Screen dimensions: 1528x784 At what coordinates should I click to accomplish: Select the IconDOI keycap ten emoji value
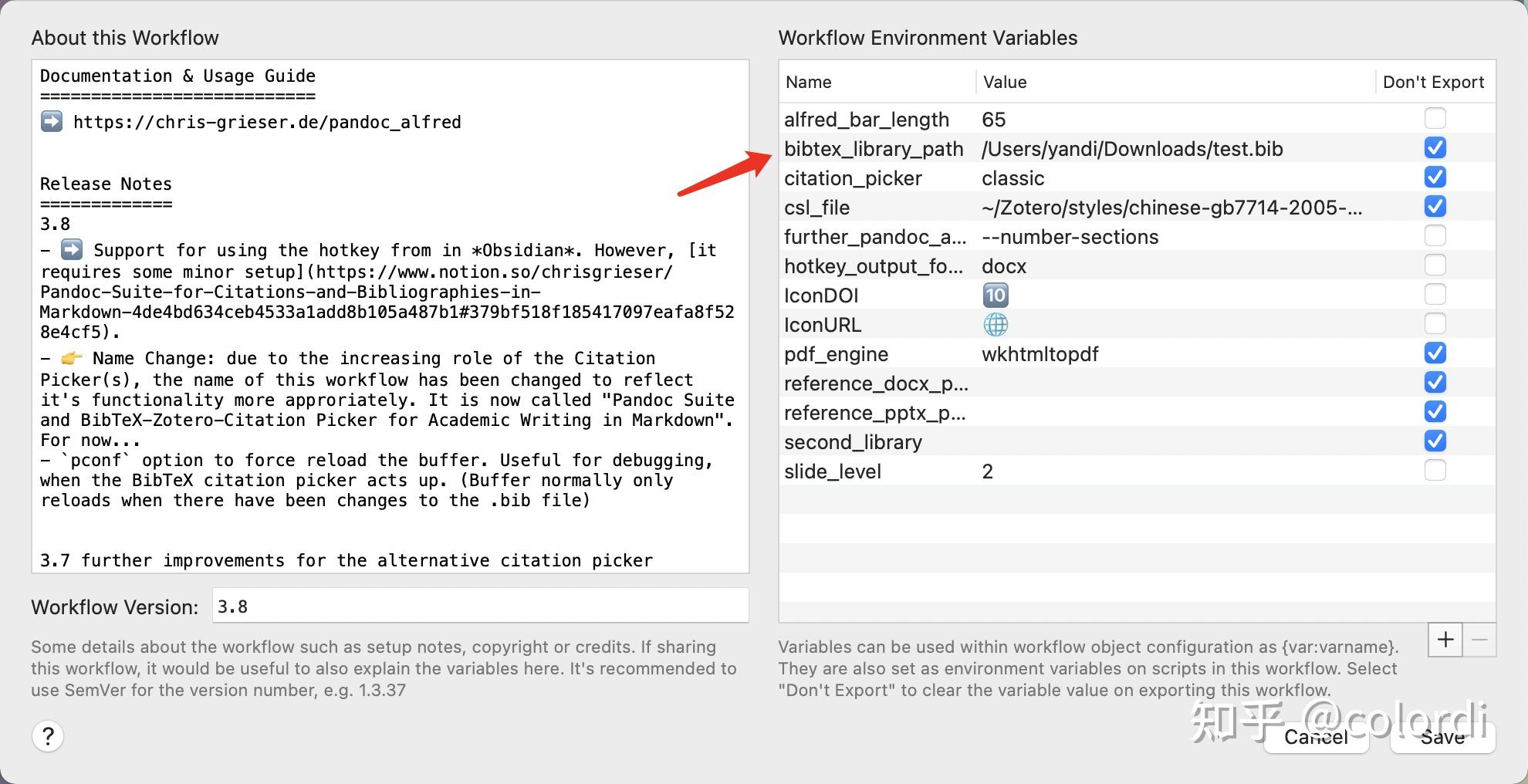coord(996,296)
